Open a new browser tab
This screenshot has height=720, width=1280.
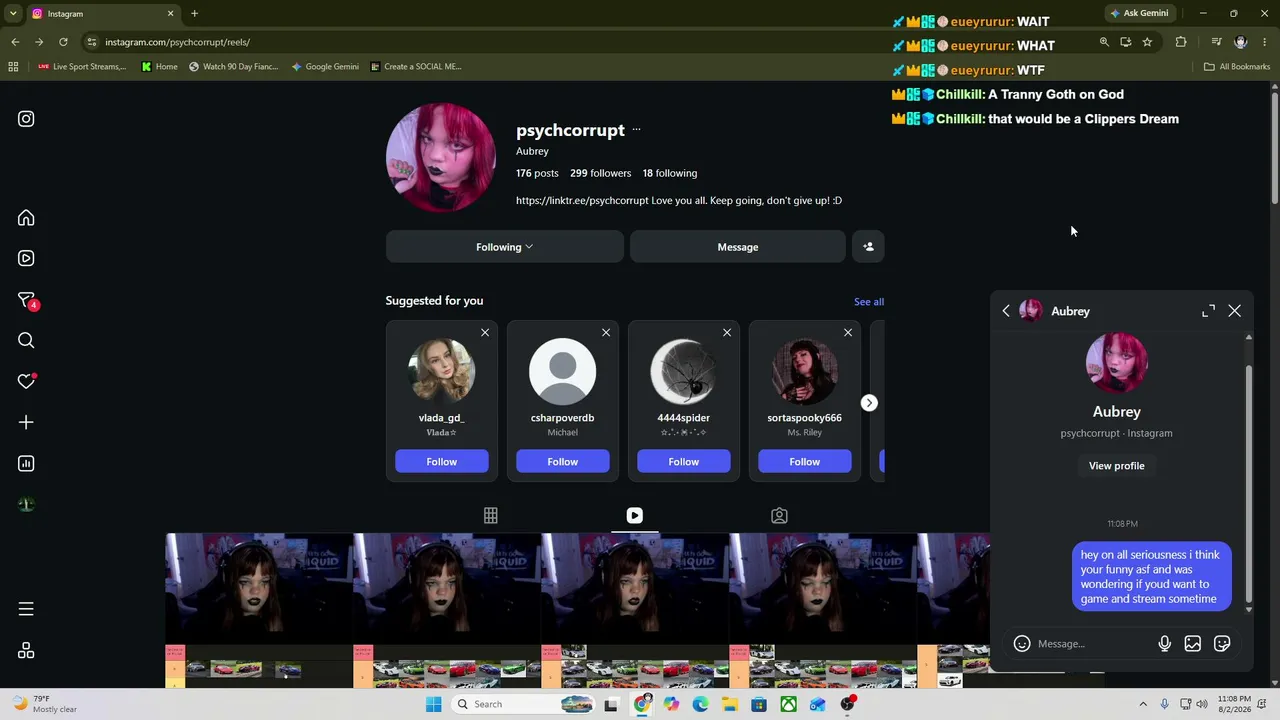click(195, 14)
